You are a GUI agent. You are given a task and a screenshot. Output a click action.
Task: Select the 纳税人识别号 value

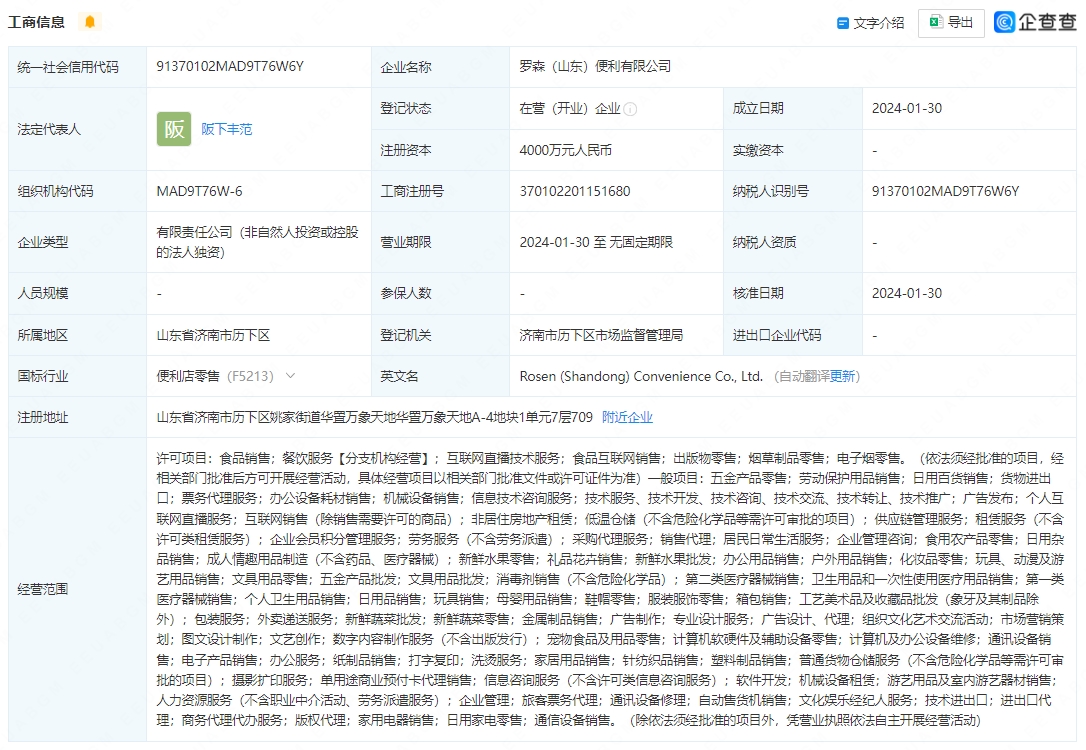(945, 192)
